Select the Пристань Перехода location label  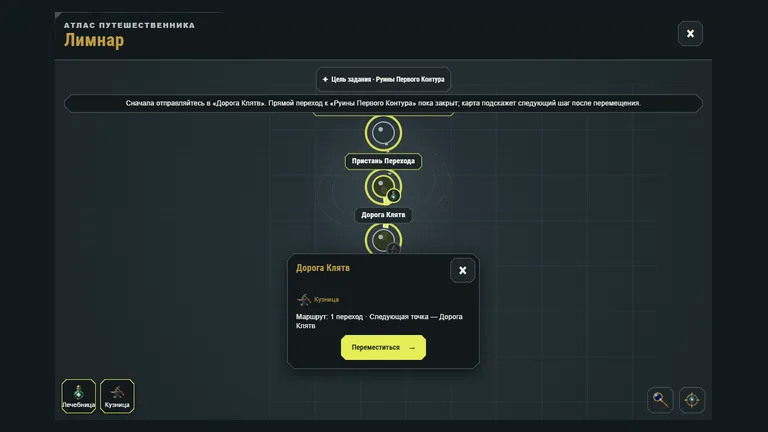[383, 161]
